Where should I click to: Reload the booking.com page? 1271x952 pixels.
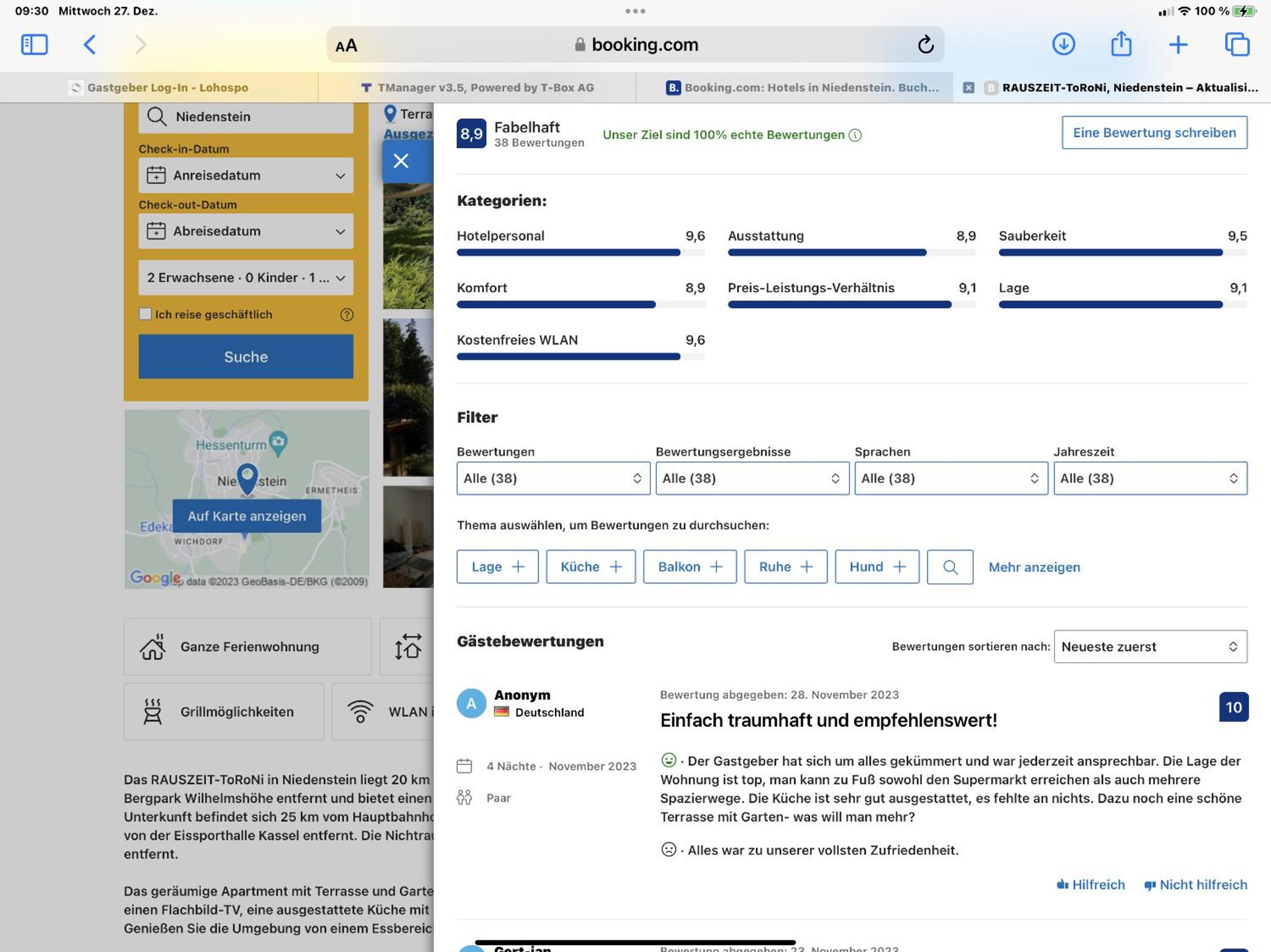pyautogui.click(x=925, y=44)
